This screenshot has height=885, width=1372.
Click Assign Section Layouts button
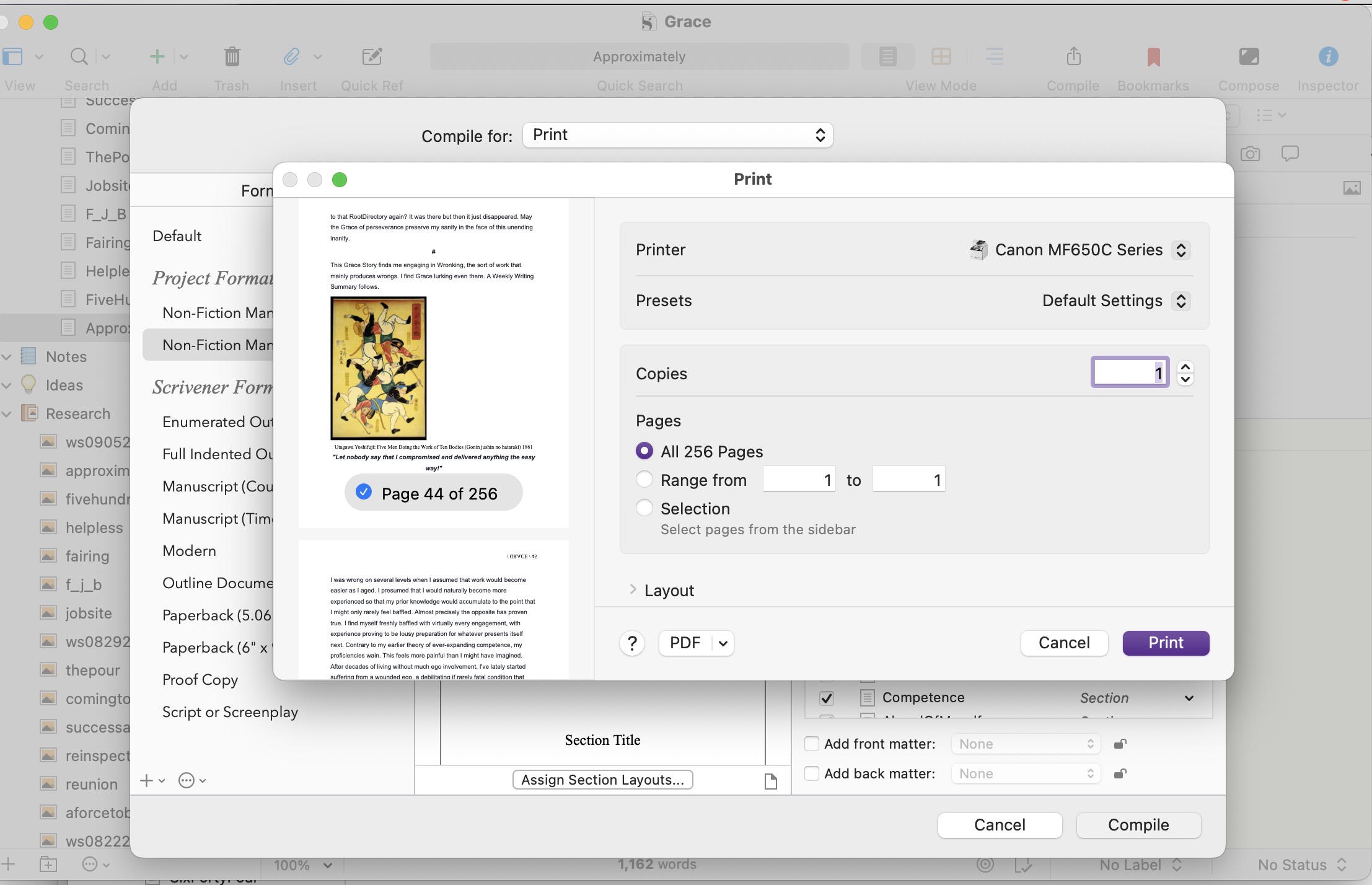click(x=602, y=780)
